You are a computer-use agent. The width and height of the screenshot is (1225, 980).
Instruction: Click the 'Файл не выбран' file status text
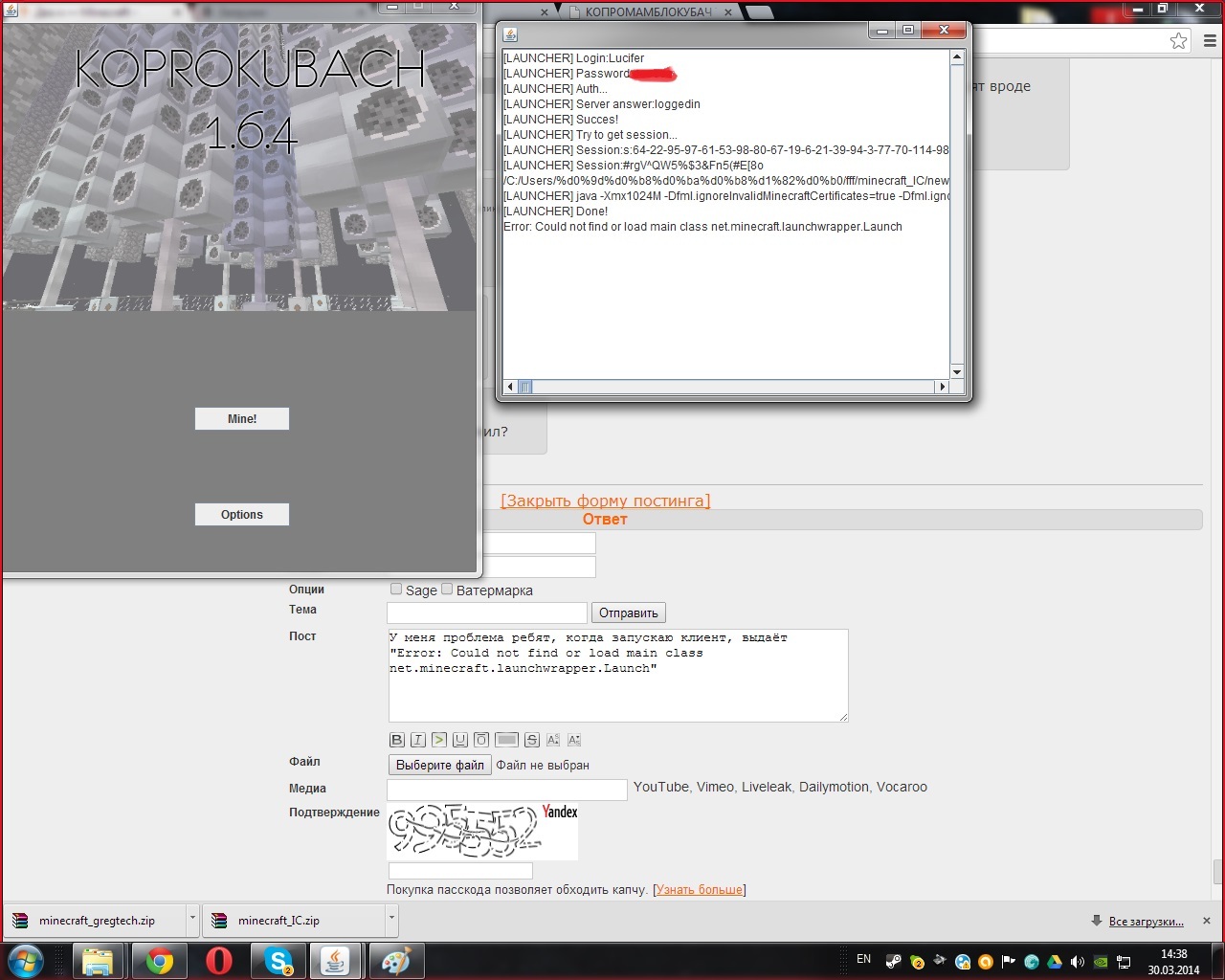point(543,766)
